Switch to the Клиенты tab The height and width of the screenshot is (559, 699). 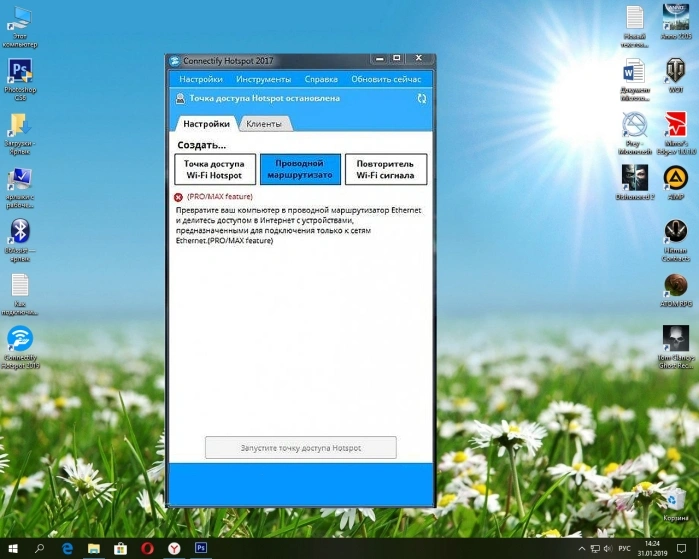(x=264, y=124)
